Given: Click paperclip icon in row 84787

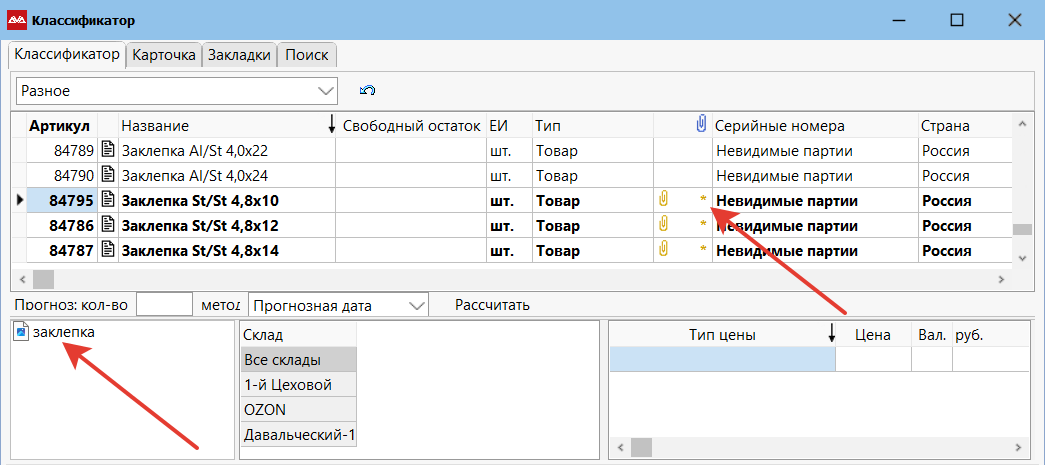Looking at the screenshot, I should pyautogui.click(x=663, y=249).
